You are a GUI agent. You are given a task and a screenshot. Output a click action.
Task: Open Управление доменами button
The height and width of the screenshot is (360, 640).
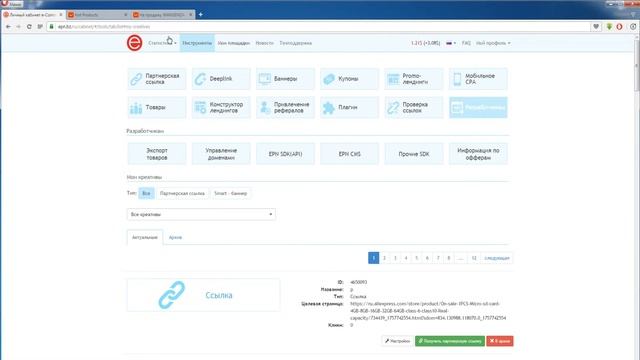[221, 154]
